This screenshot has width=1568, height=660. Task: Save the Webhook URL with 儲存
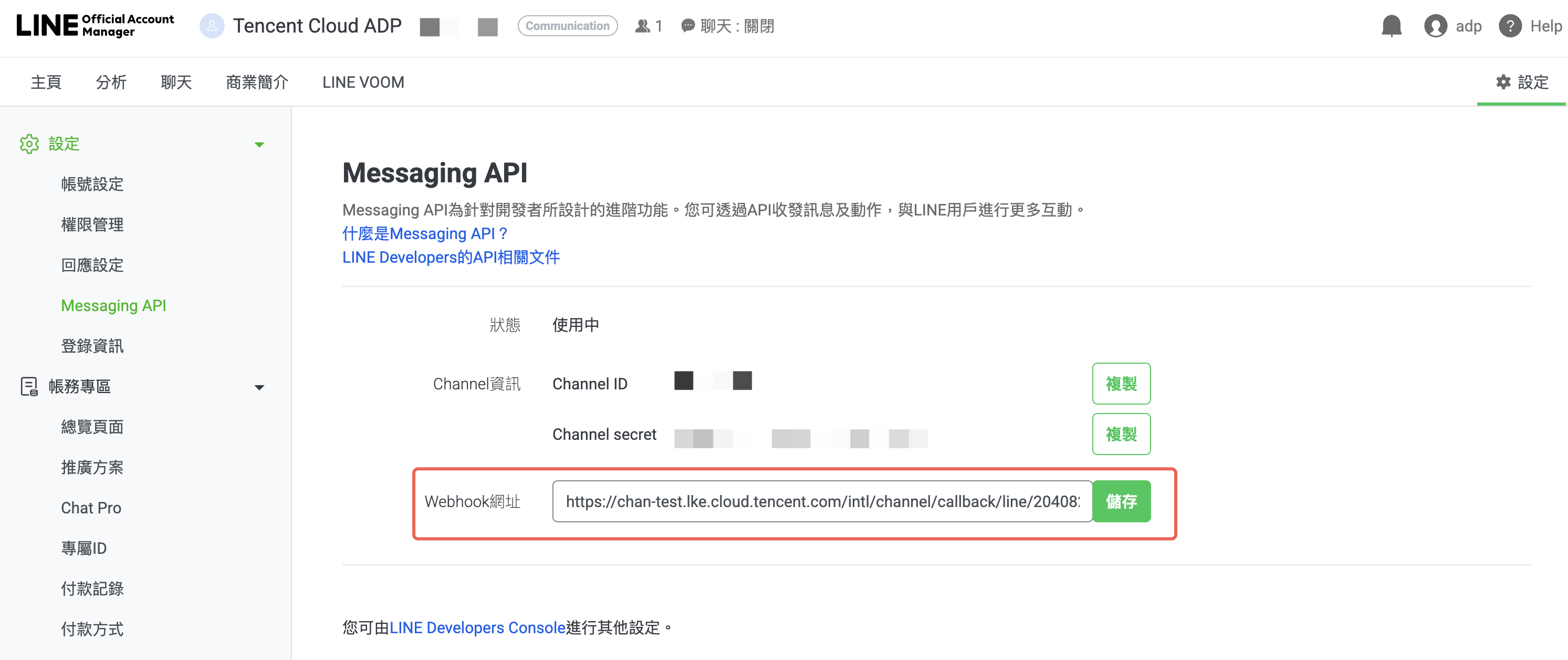point(1121,501)
